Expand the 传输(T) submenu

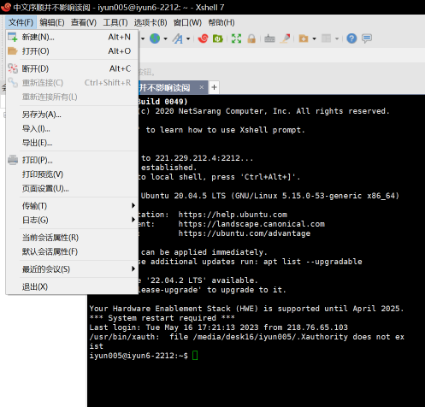(x=72, y=206)
